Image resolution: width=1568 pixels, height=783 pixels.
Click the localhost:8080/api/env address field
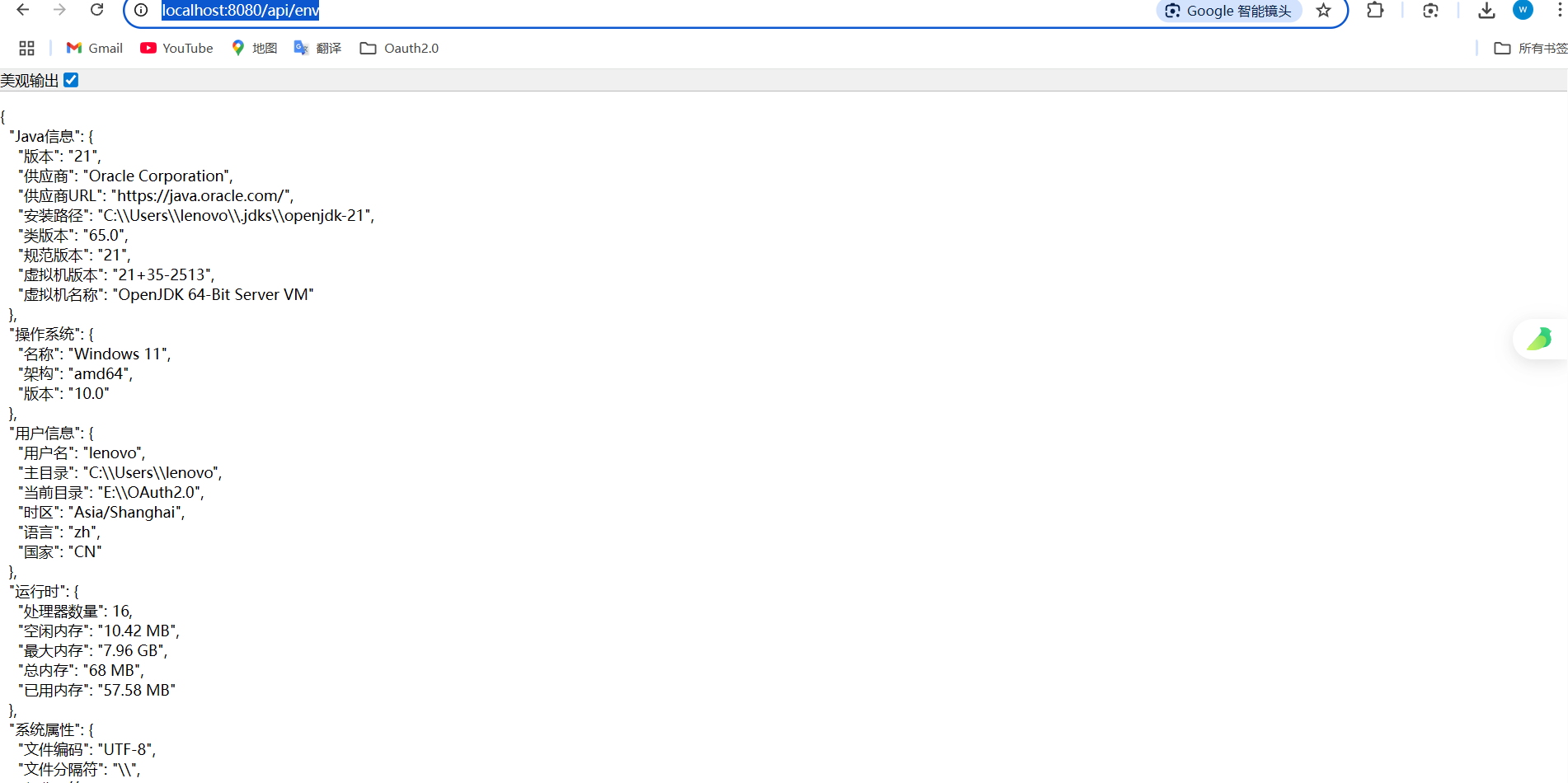click(x=577, y=11)
